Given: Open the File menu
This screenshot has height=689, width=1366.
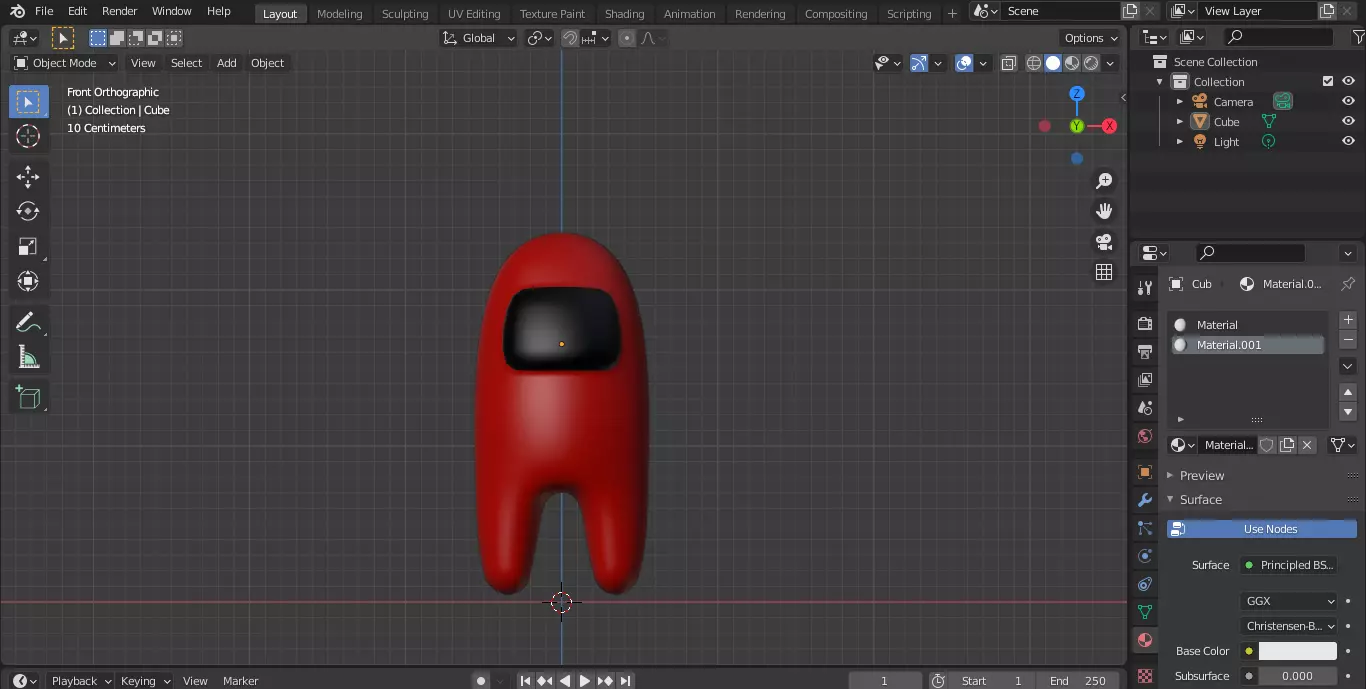Looking at the screenshot, I should pos(44,11).
